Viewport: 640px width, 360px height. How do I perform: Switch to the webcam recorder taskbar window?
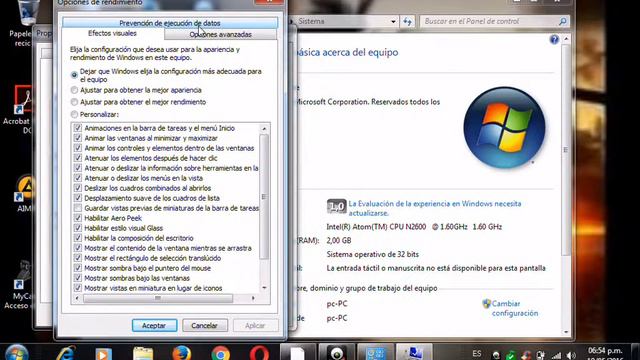pos(337,353)
